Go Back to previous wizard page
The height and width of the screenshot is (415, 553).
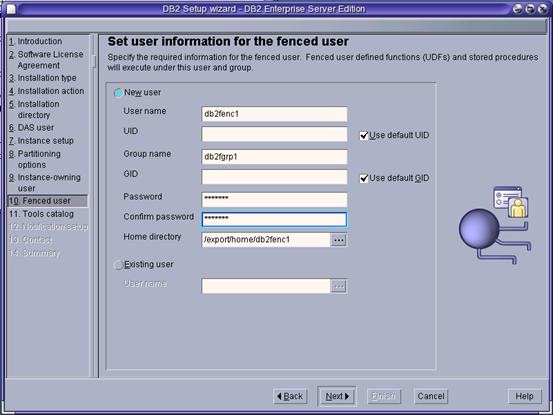click(290, 396)
